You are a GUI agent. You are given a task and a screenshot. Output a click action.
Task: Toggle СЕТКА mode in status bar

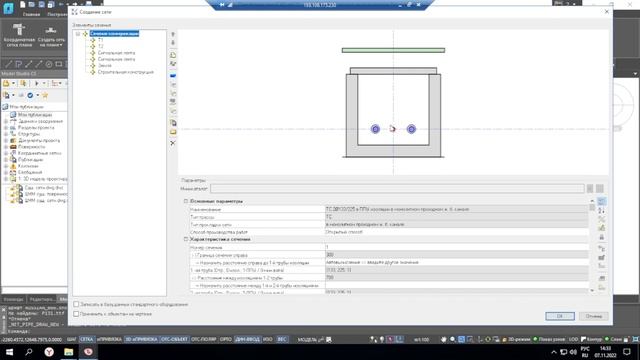tap(86, 339)
